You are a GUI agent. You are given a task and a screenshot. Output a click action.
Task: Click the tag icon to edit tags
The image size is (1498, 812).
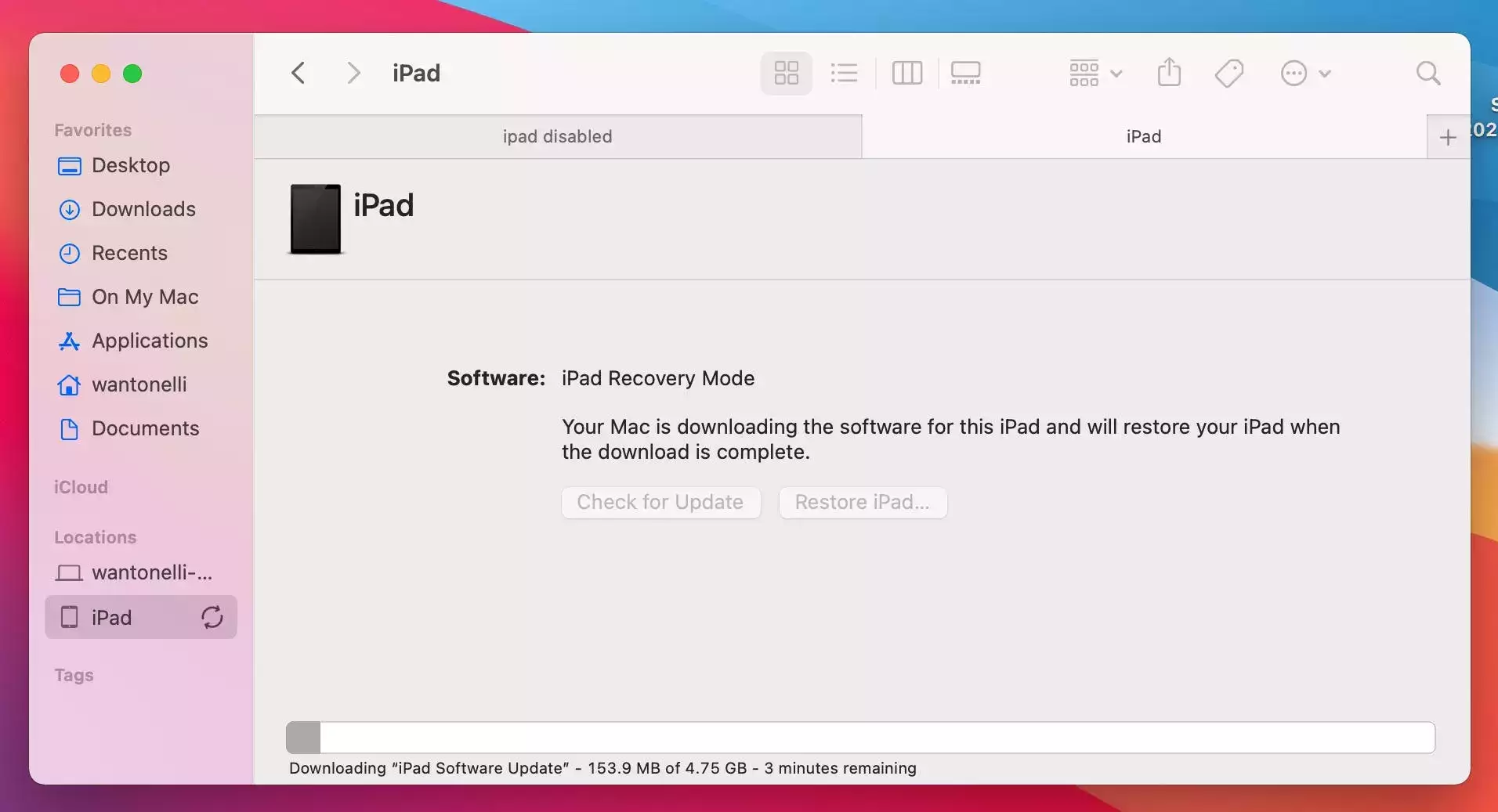point(1228,74)
